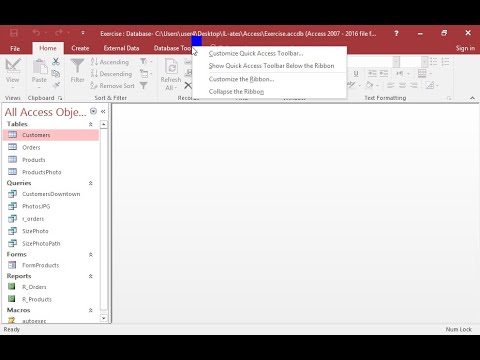Image resolution: width=480 pixels, height=360 pixels.
Task: Click the Toggle Filter funnel icon
Action: click(x=143, y=86)
